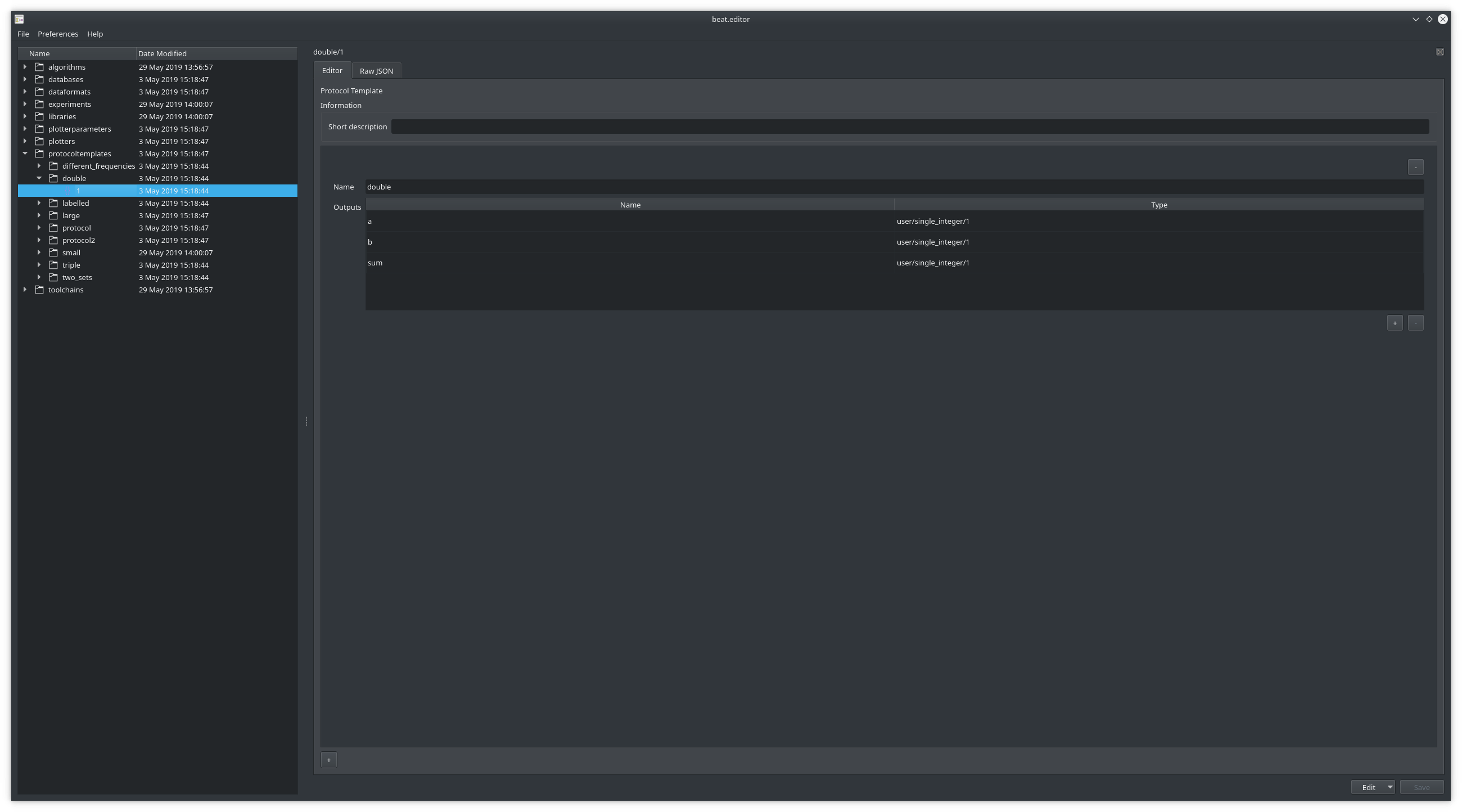Image resolution: width=1462 pixels, height=812 pixels.
Task: Switch to the Raw JSON tab
Action: click(x=376, y=70)
